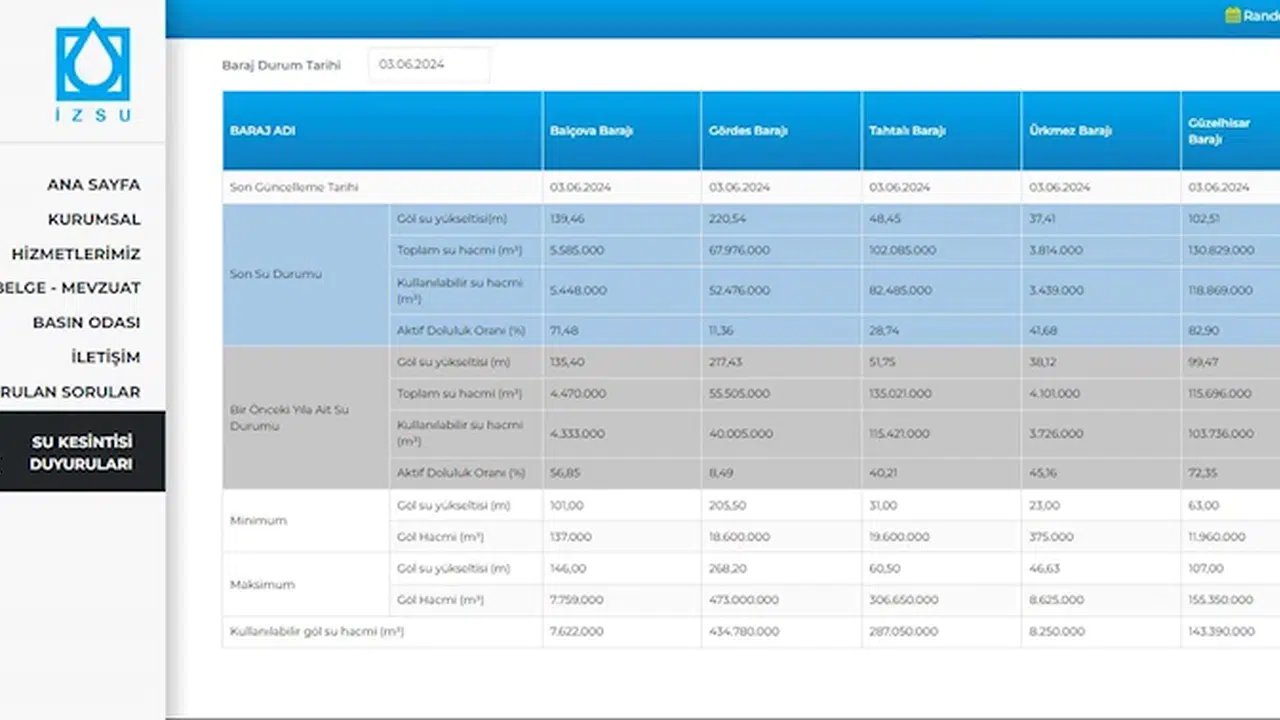This screenshot has height=720, width=1280.
Task: Click the Tahtalı Barajı column header
Action: tap(907, 131)
